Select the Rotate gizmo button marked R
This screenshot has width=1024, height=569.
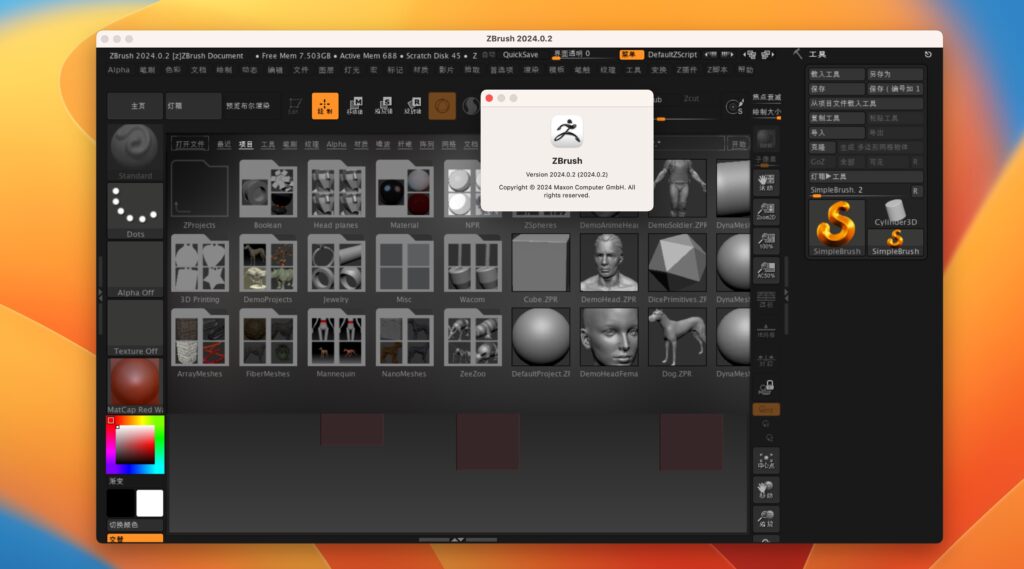coord(413,106)
